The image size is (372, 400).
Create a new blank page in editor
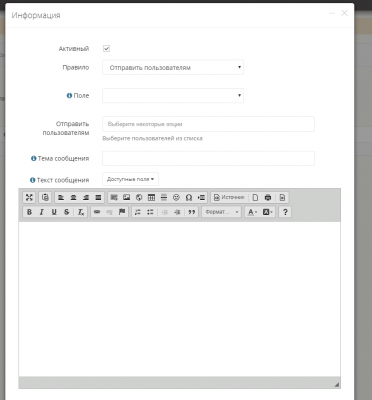coord(255,197)
